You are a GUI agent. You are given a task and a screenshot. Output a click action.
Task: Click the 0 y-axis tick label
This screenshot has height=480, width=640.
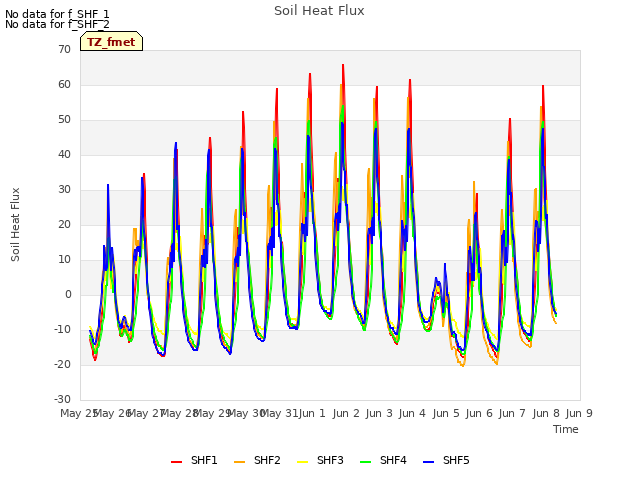click(x=68, y=295)
